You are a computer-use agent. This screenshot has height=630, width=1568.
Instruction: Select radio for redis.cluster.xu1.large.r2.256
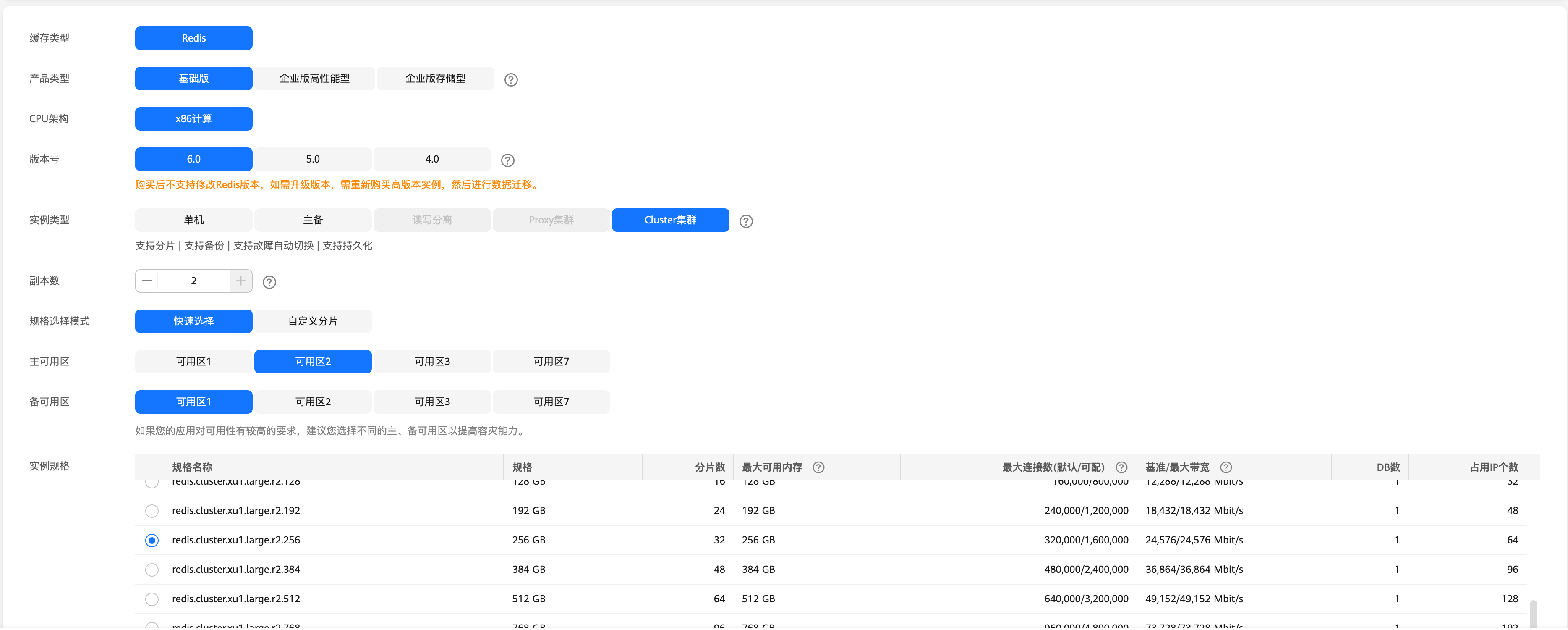152,540
